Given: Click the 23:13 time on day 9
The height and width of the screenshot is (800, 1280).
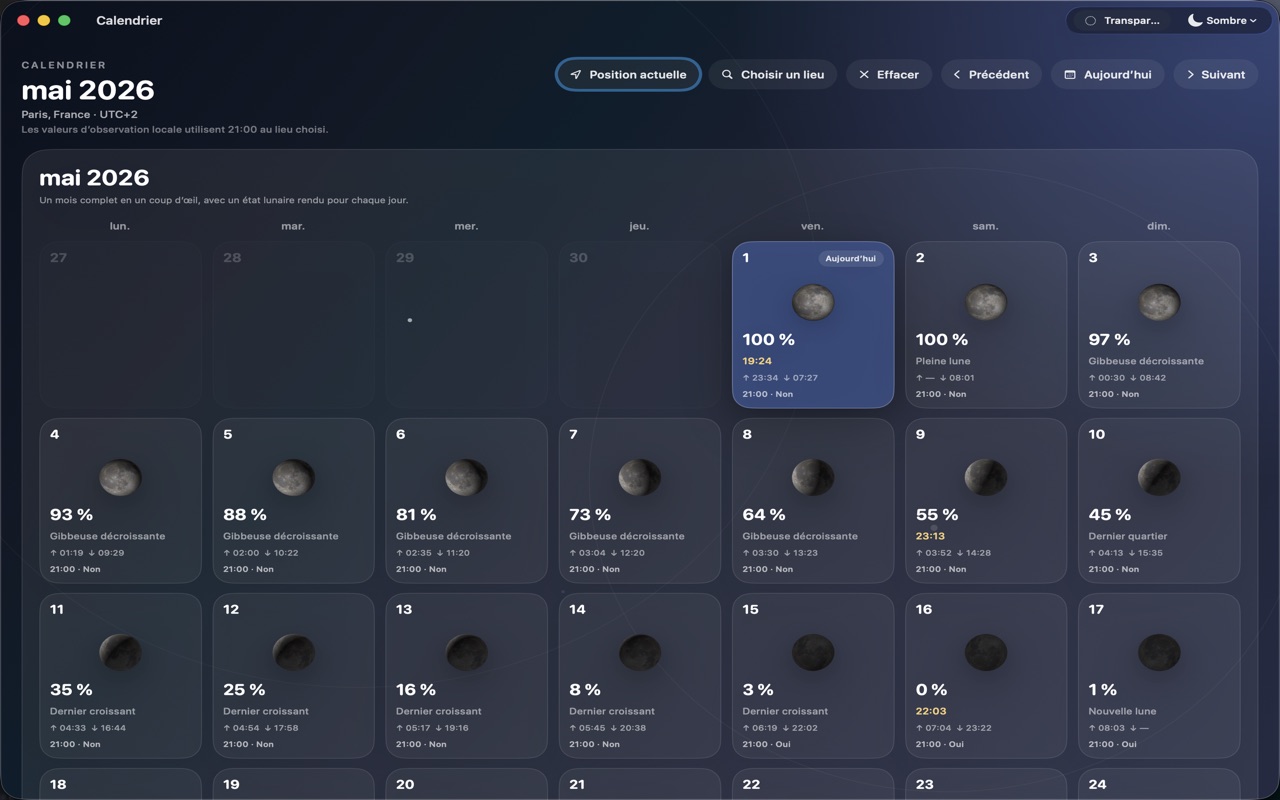Looking at the screenshot, I should pyautogui.click(x=930, y=536).
